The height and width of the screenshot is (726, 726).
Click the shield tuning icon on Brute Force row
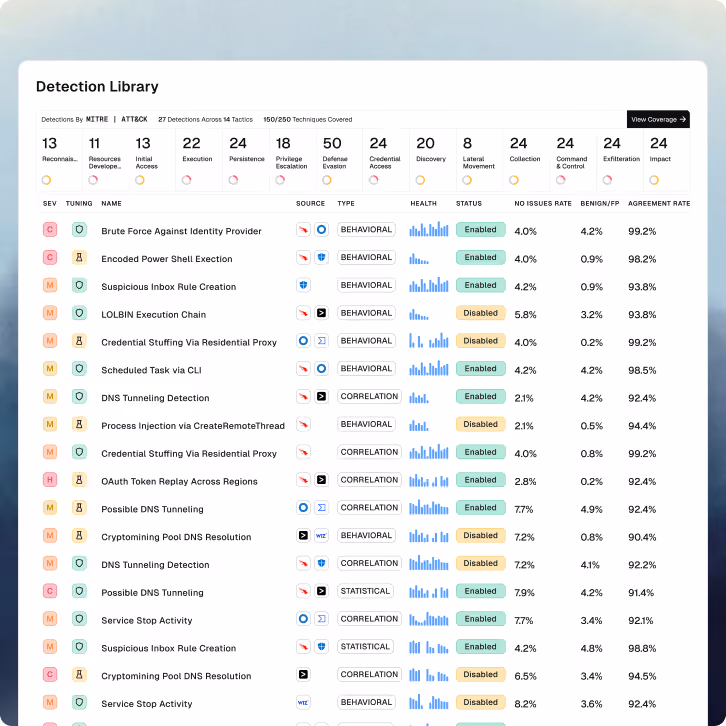[79, 230]
